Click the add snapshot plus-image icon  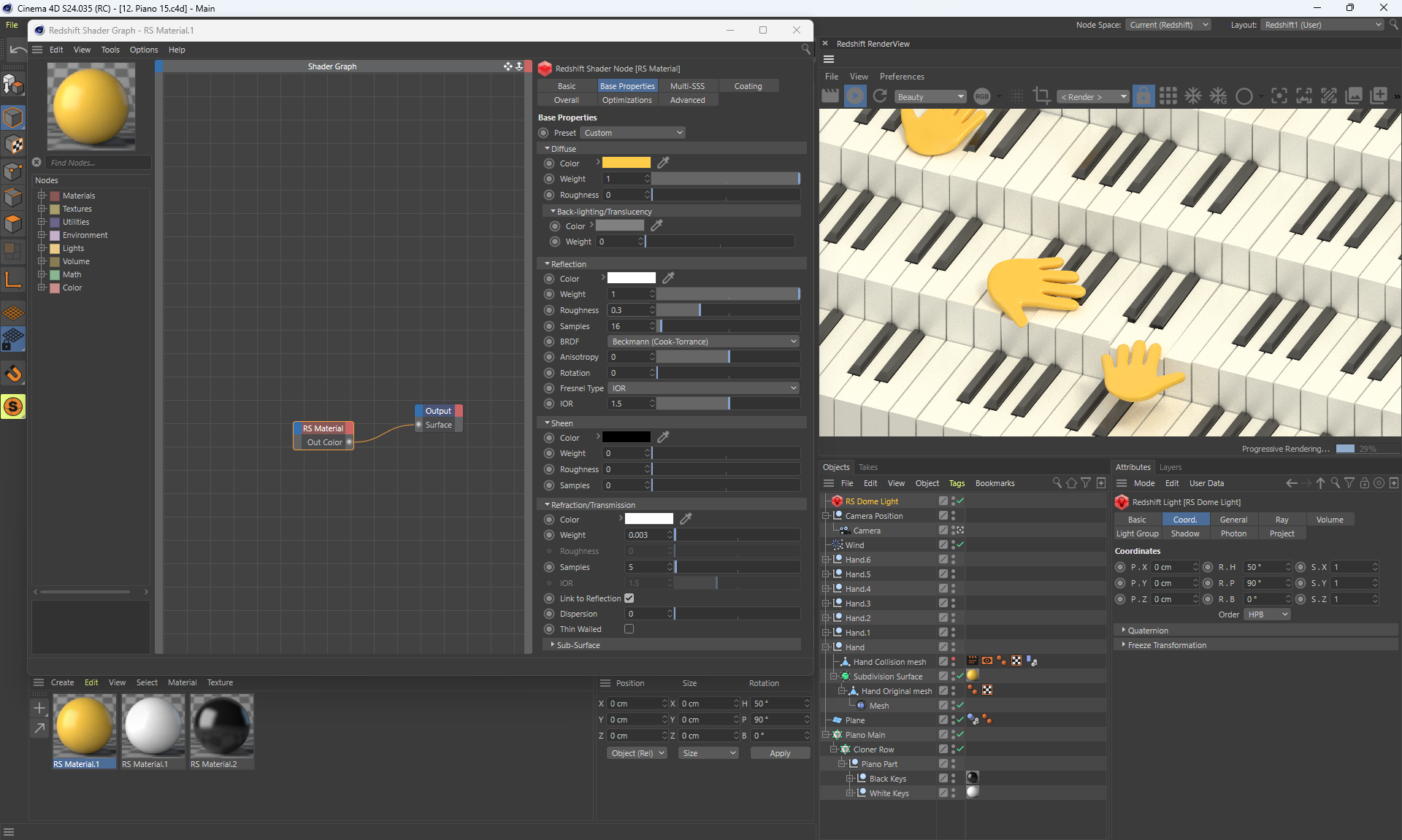point(1379,96)
